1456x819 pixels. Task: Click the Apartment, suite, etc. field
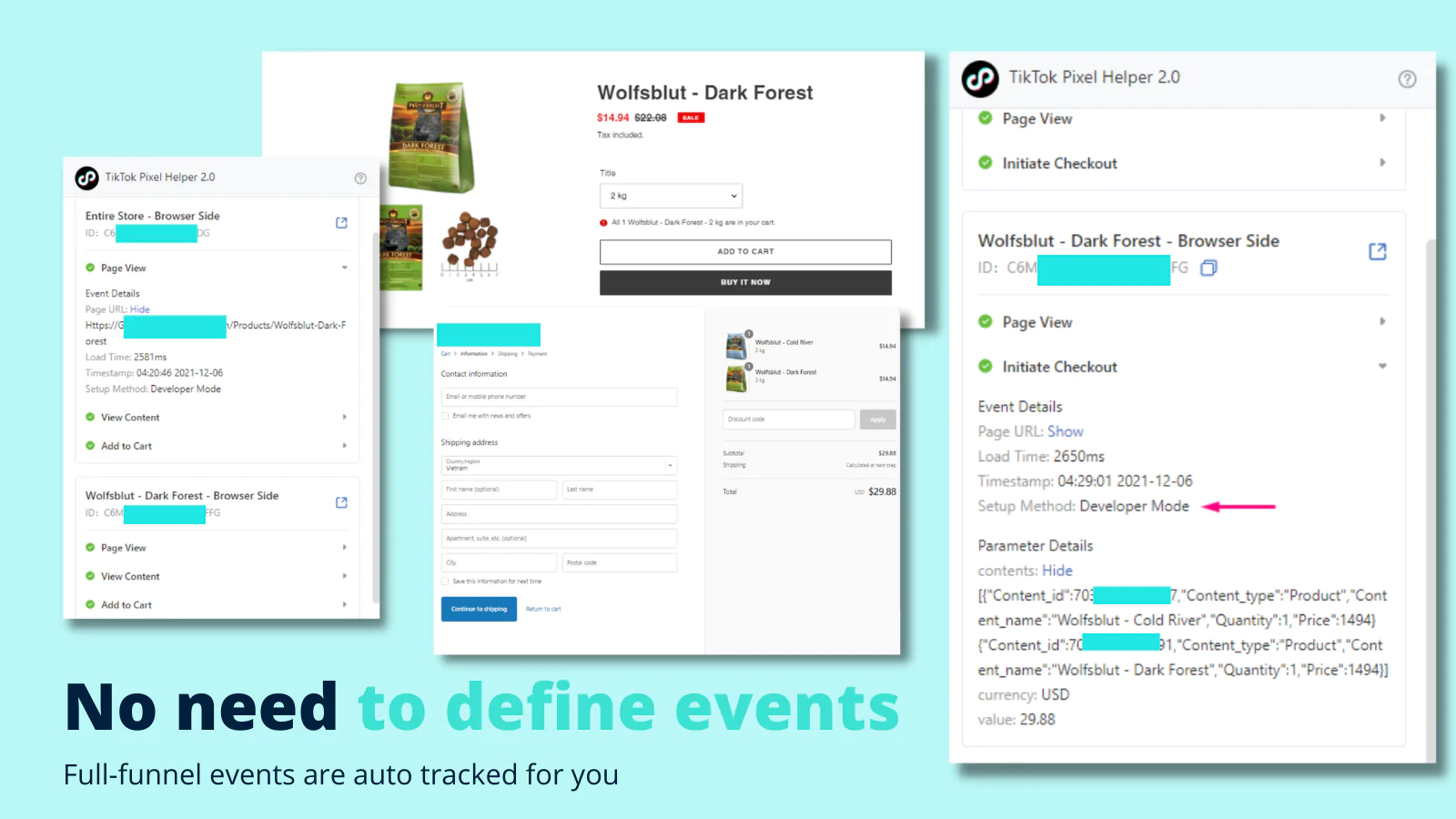(559, 539)
